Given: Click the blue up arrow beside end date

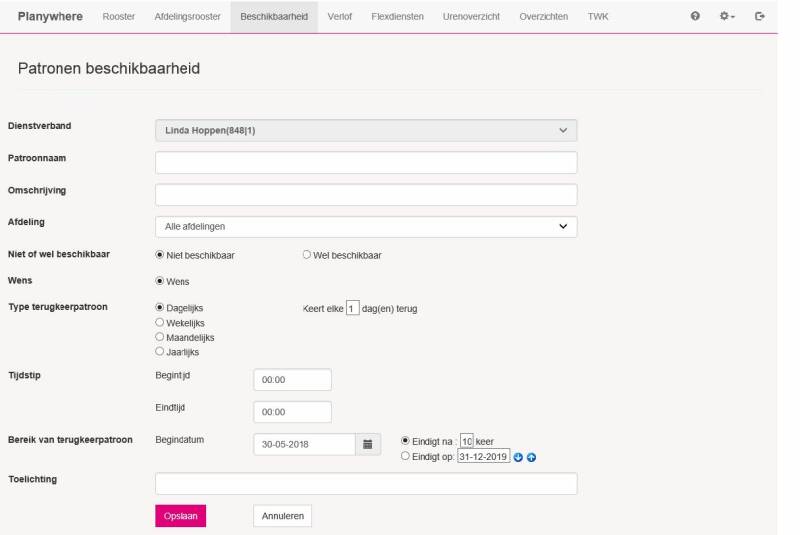Looking at the screenshot, I should [x=532, y=457].
